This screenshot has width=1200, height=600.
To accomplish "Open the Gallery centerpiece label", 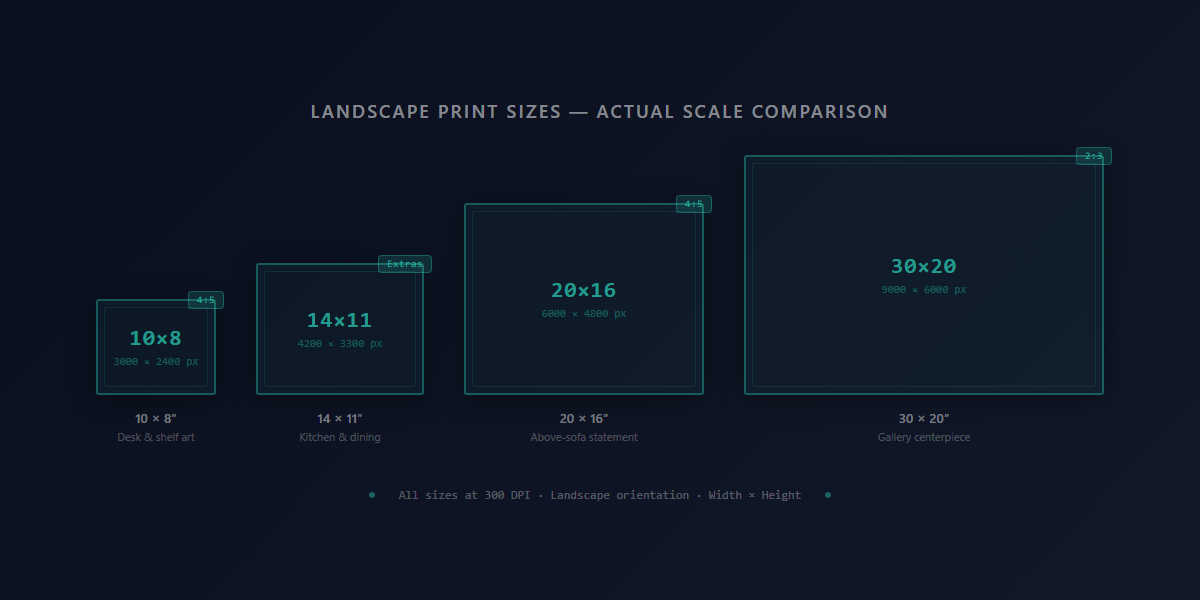I will [x=922, y=436].
